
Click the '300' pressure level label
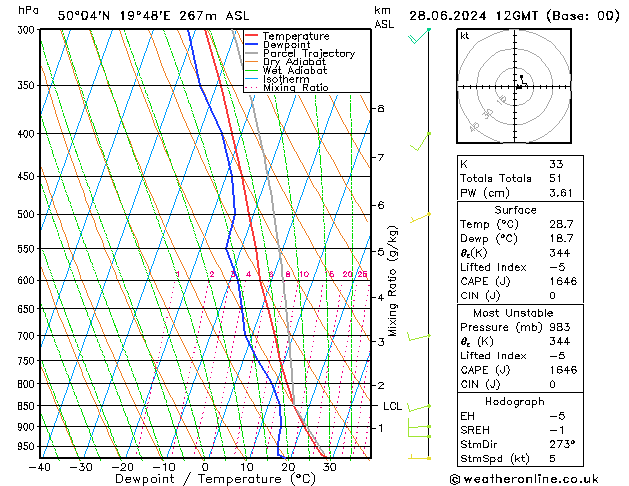pyautogui.click(x=26, y=30)
